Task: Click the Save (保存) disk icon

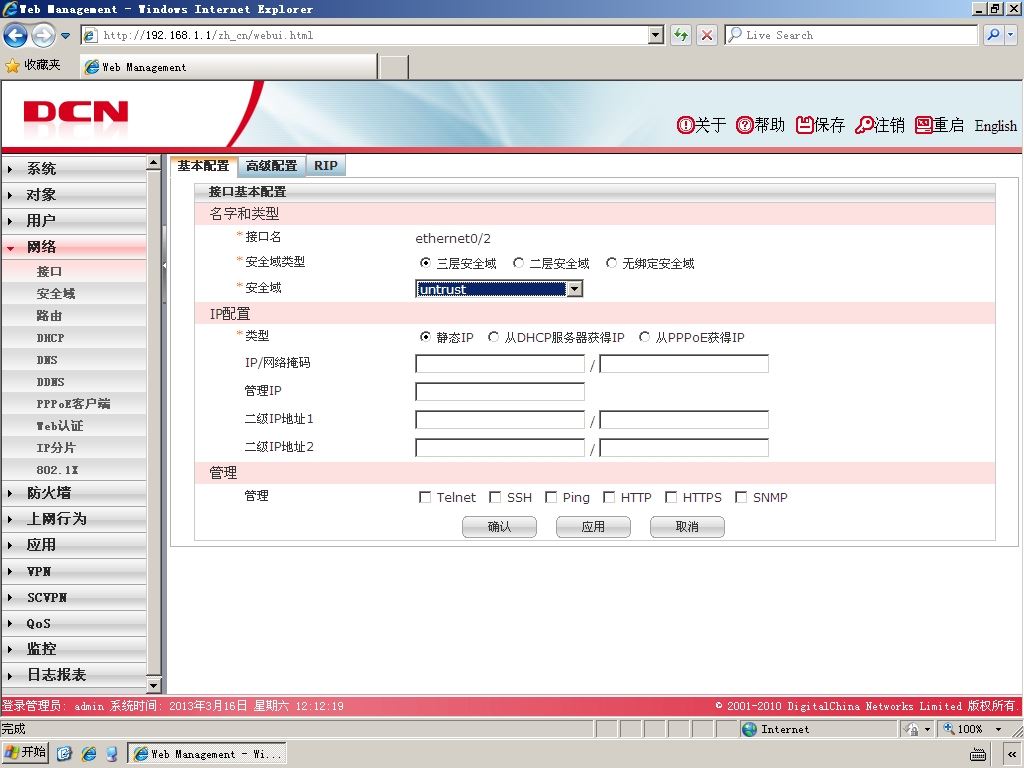Action: [804, 125]
